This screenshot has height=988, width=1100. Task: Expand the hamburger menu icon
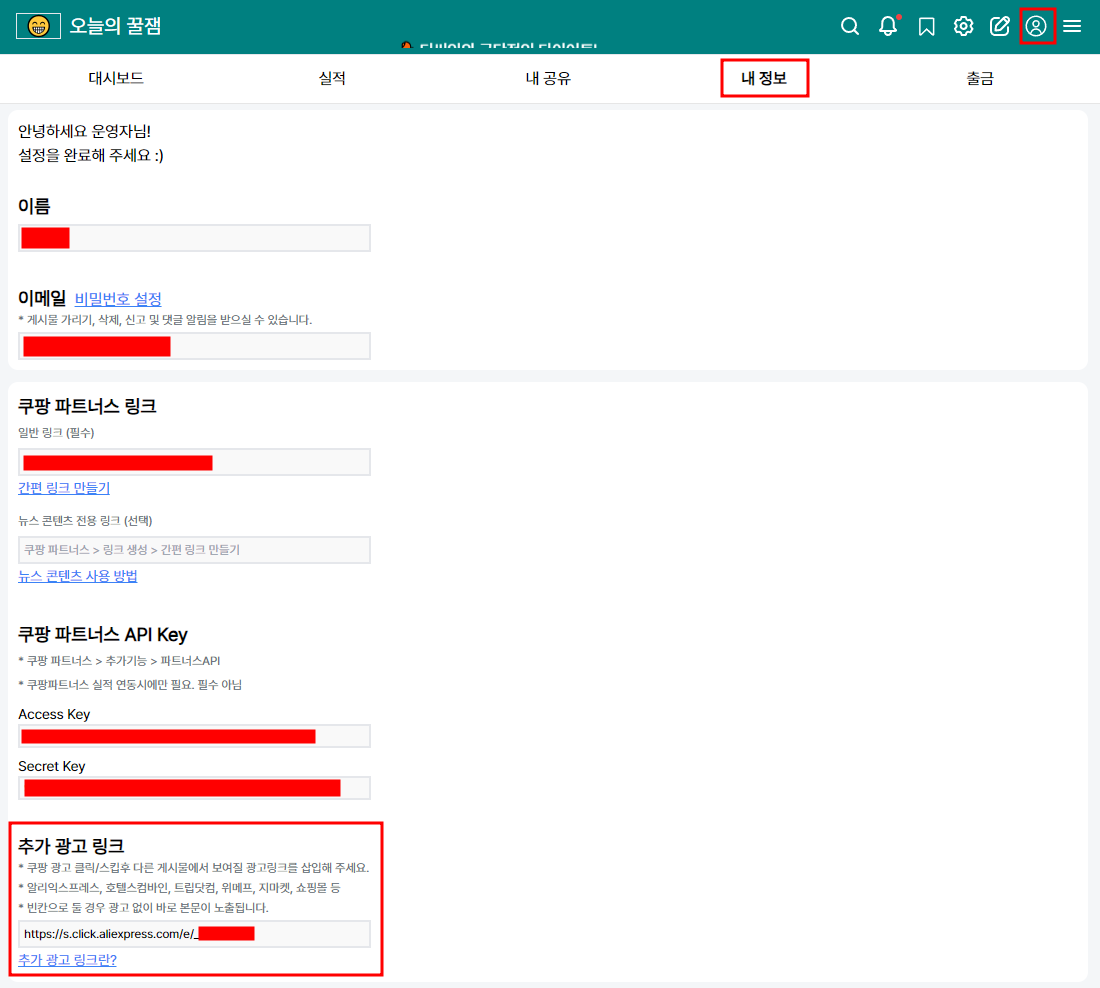click(1072, 27)
